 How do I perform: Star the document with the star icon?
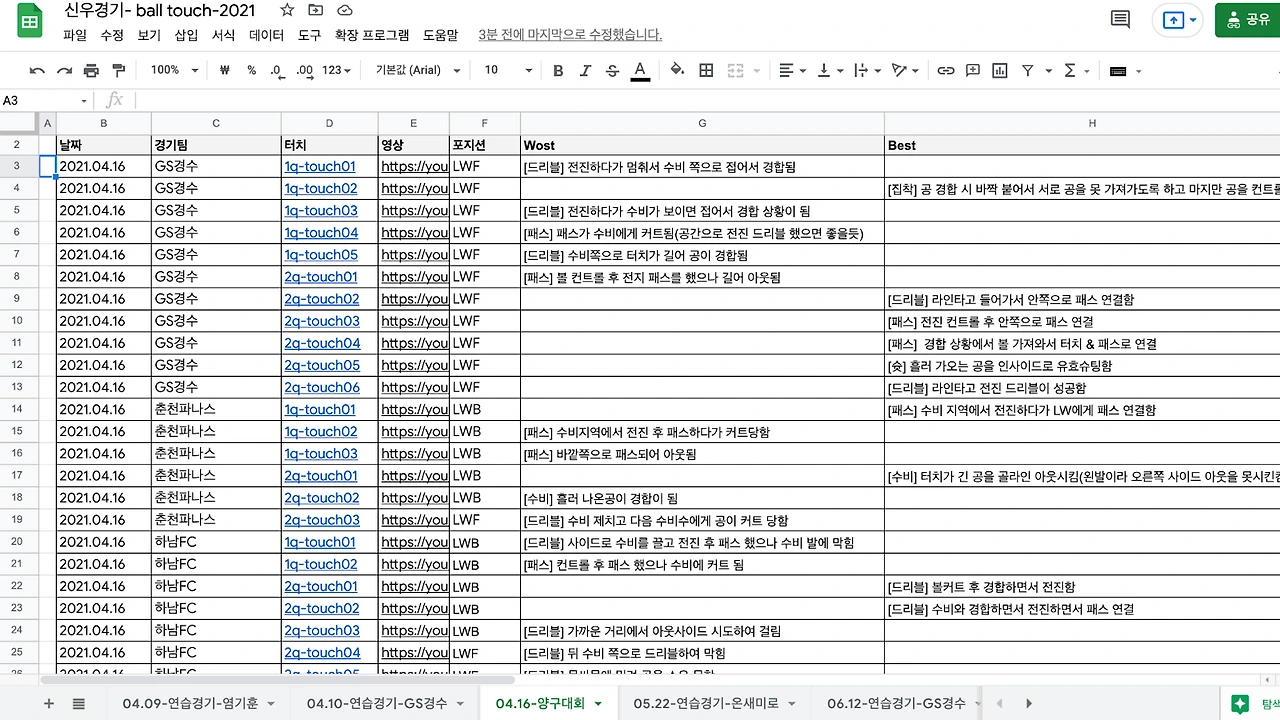287,10
